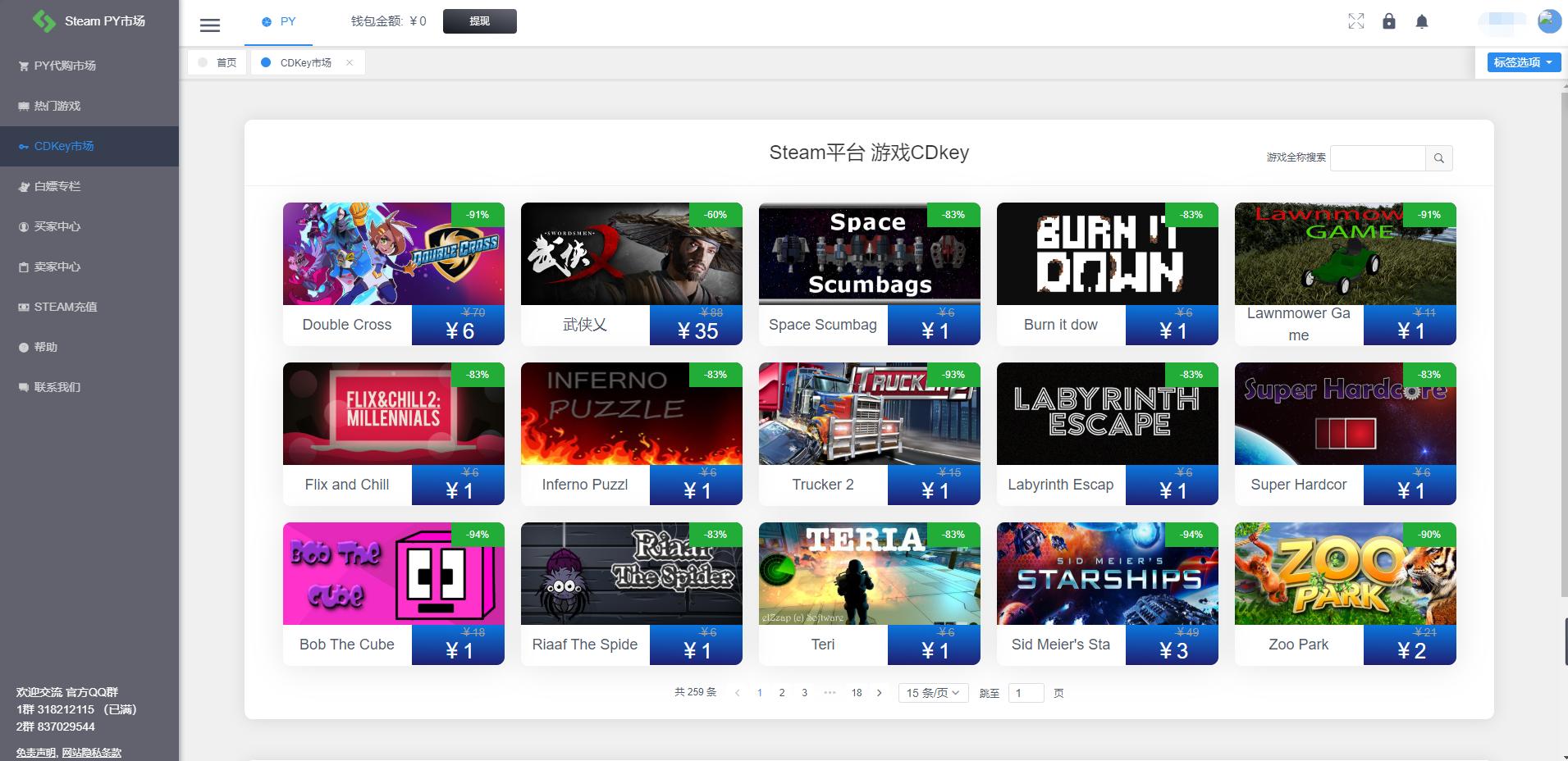Viewport: 1568px width, 761px height.
Task: Open the 买家中心 user icon
Action: coord(22,226)
